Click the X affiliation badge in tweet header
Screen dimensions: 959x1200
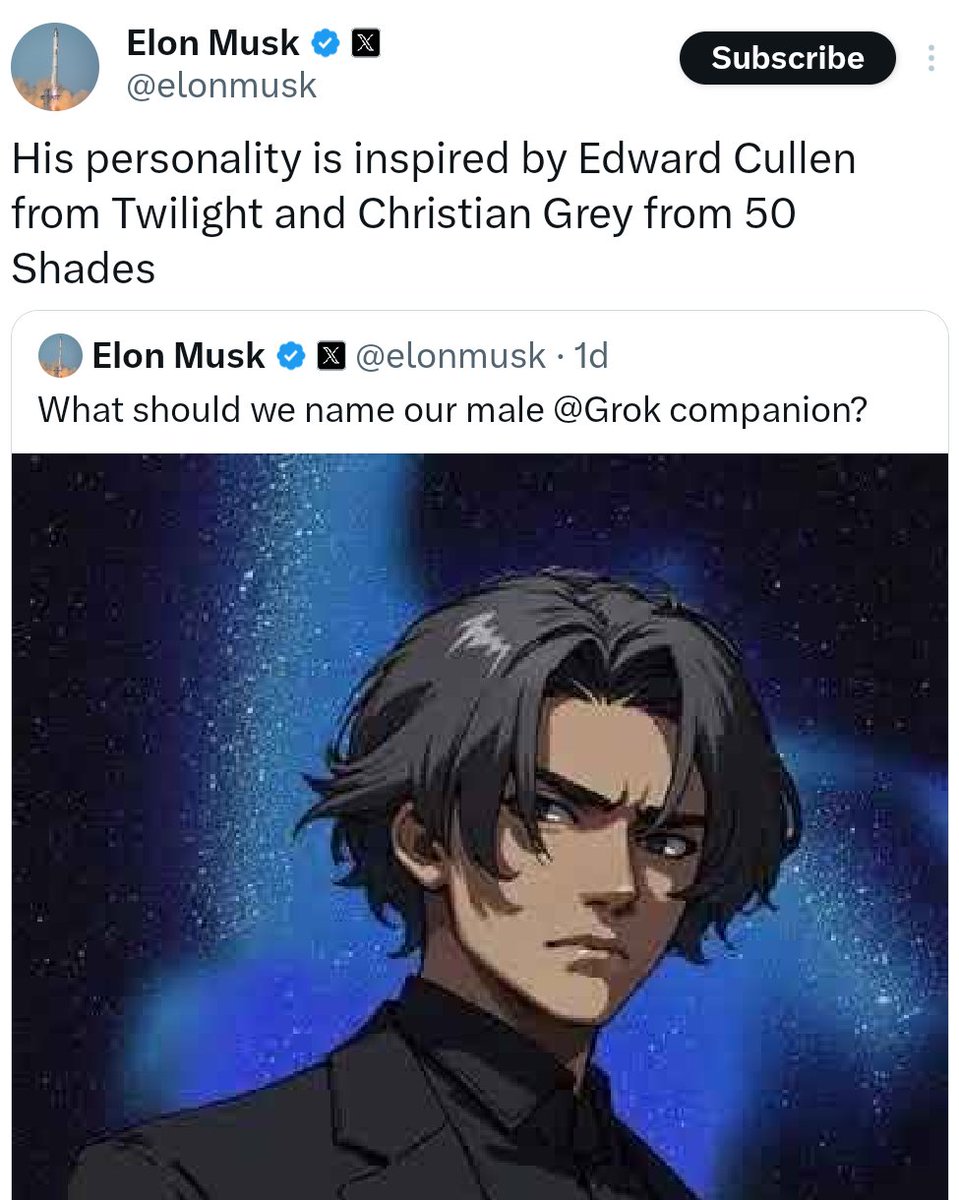click(364, 44)
